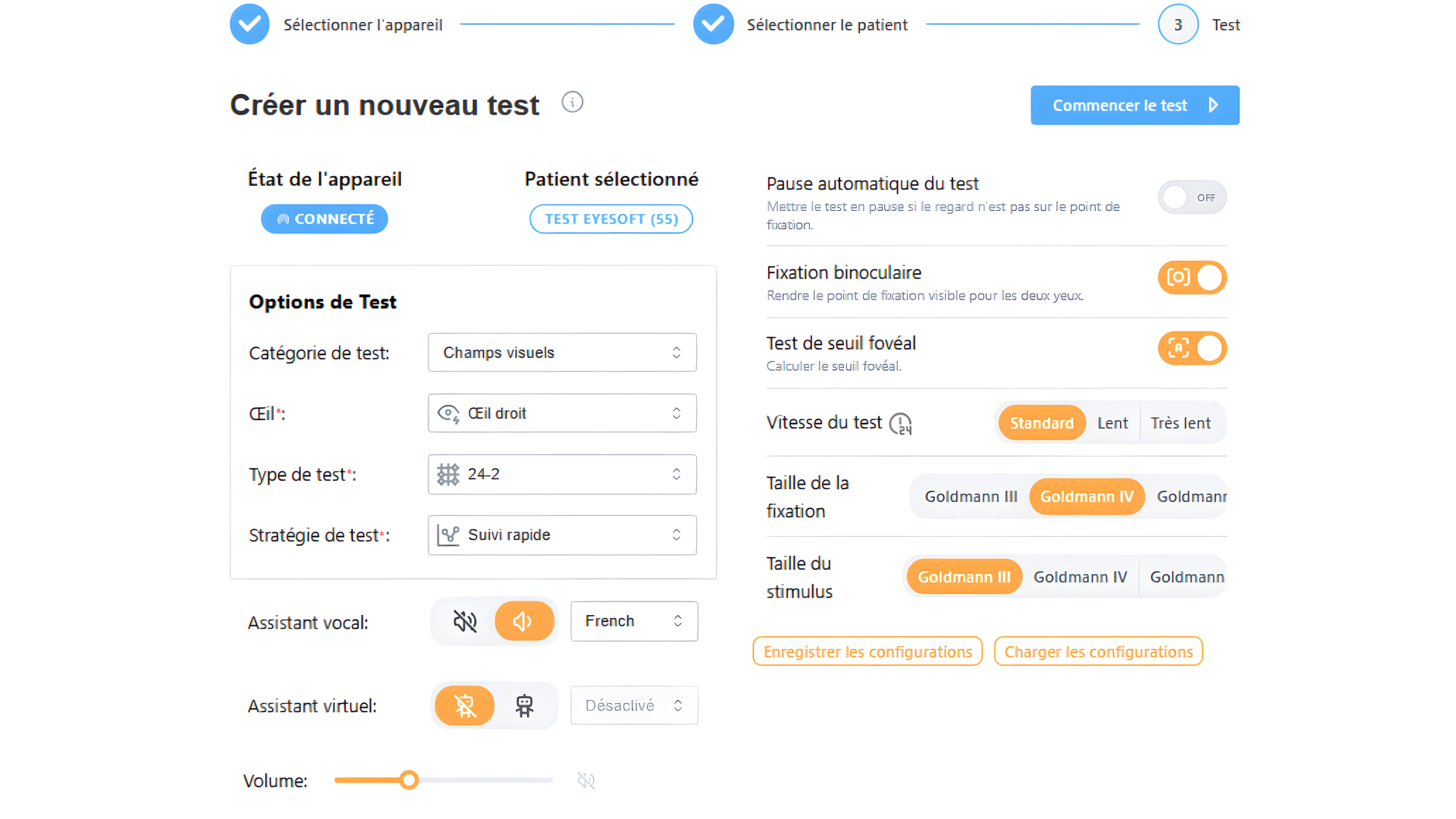This screenshot has width=1456, height=819.
Task: Open the Stratégie de test dropdown
Action: (x=562, y=535)
